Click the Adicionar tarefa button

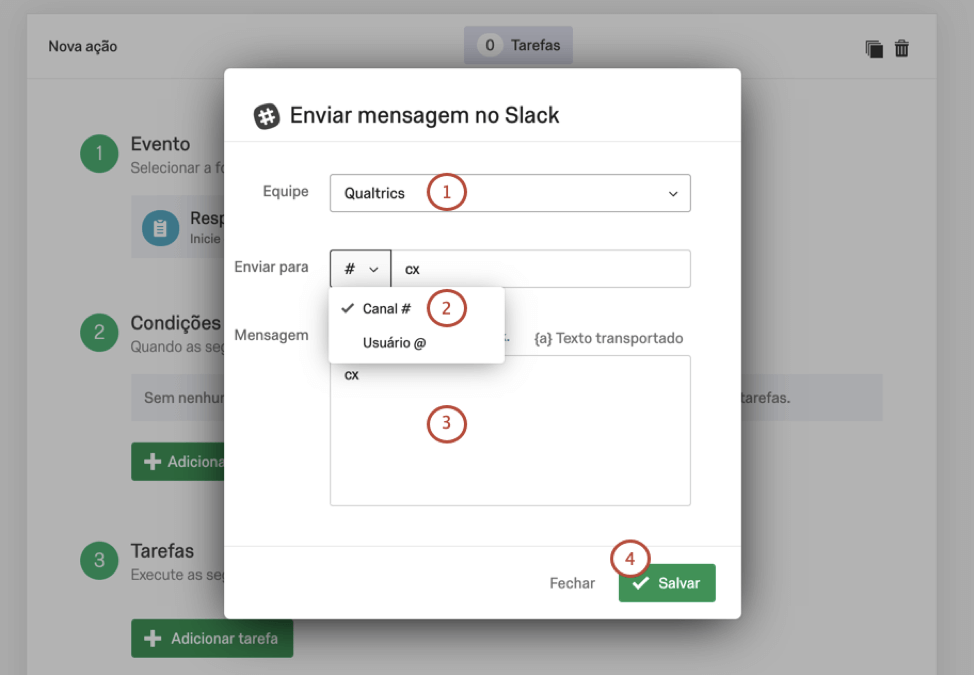tap(212, 638)
